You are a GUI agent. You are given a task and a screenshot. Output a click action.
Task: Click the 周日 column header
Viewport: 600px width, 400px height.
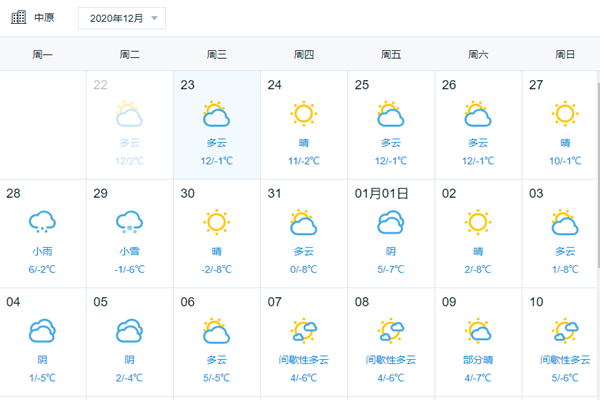point(565,55)
